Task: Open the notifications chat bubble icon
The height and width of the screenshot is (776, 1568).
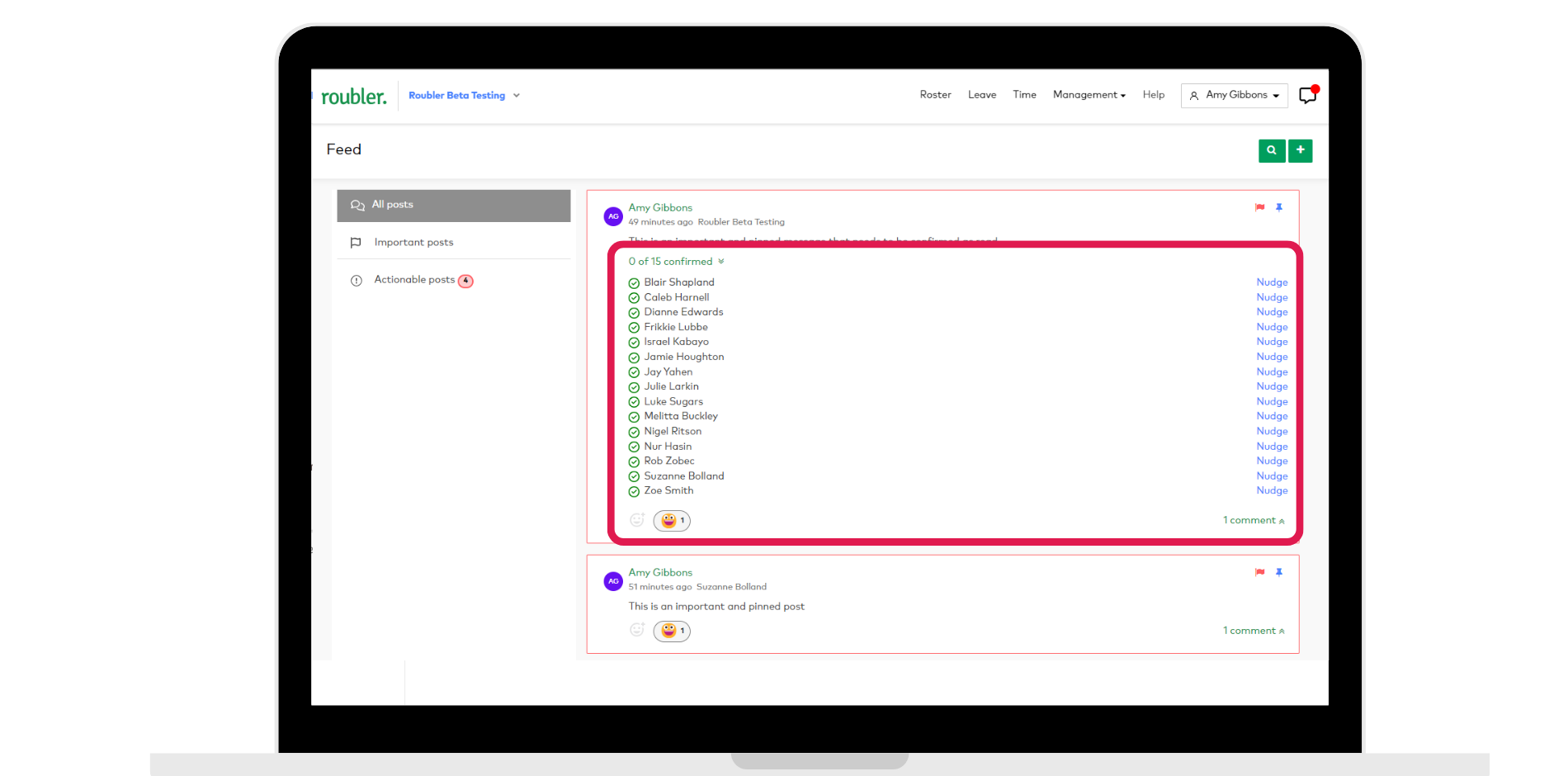Action: [x=1308, y=95]
